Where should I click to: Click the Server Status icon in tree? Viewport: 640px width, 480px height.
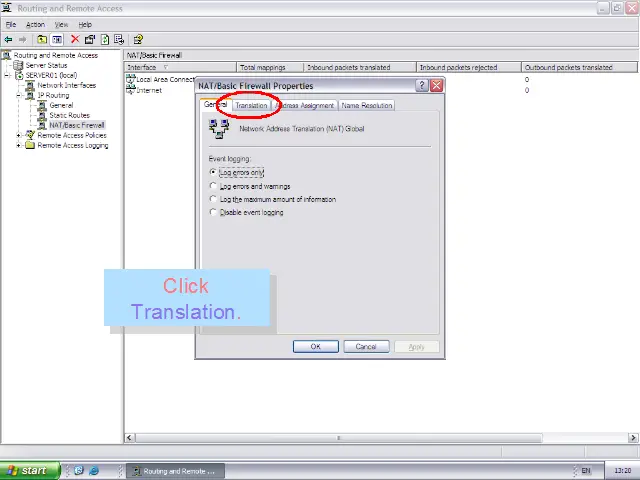(18, 65)
